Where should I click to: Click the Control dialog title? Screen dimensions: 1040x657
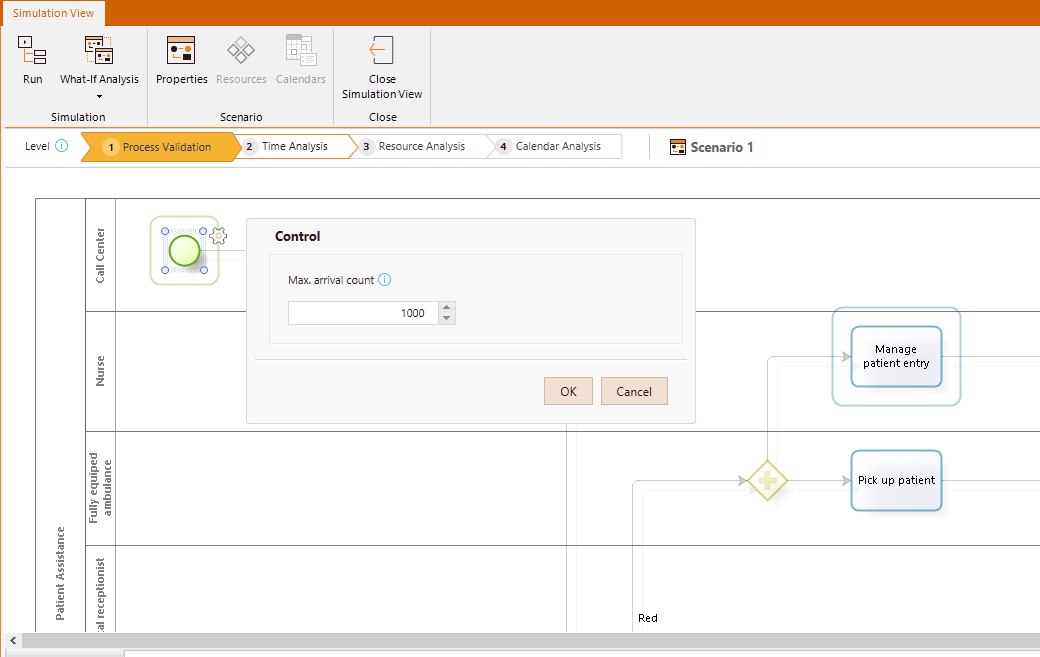[x=297, y=236]
